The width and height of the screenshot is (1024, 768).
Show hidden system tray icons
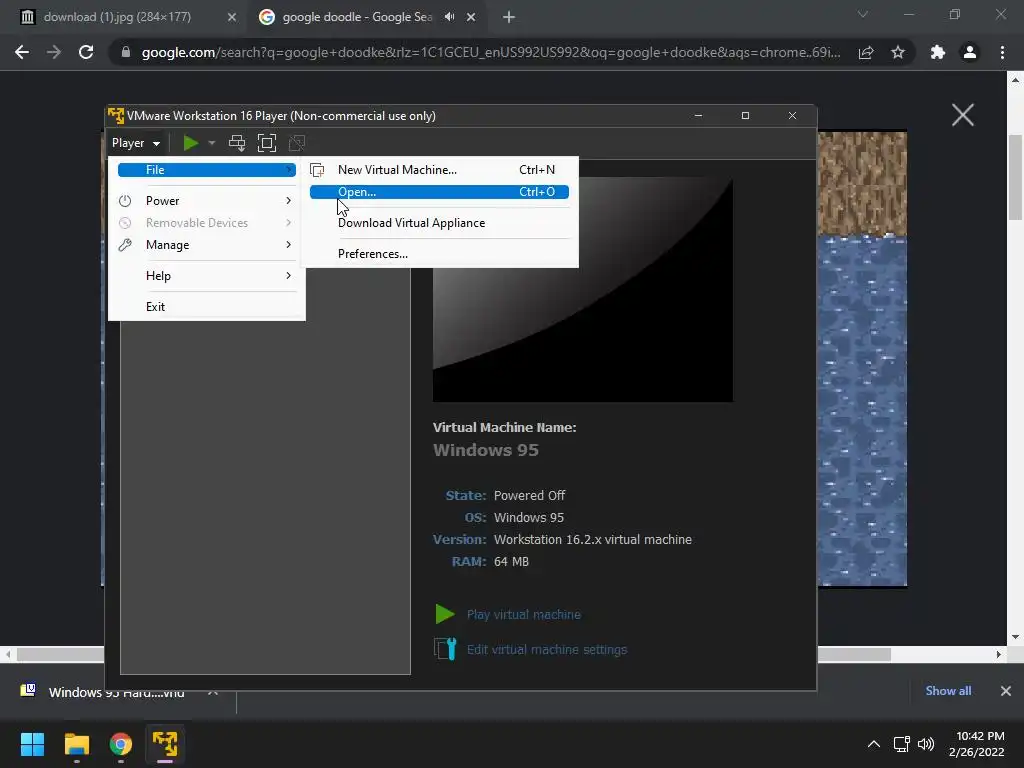click(874, 744)
